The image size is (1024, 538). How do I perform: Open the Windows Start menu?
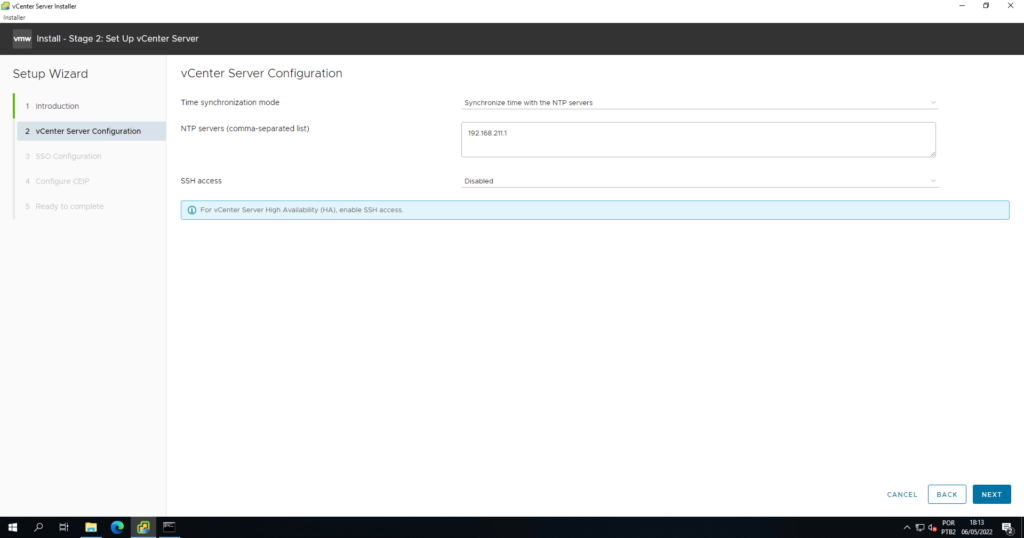click(12, 527)
